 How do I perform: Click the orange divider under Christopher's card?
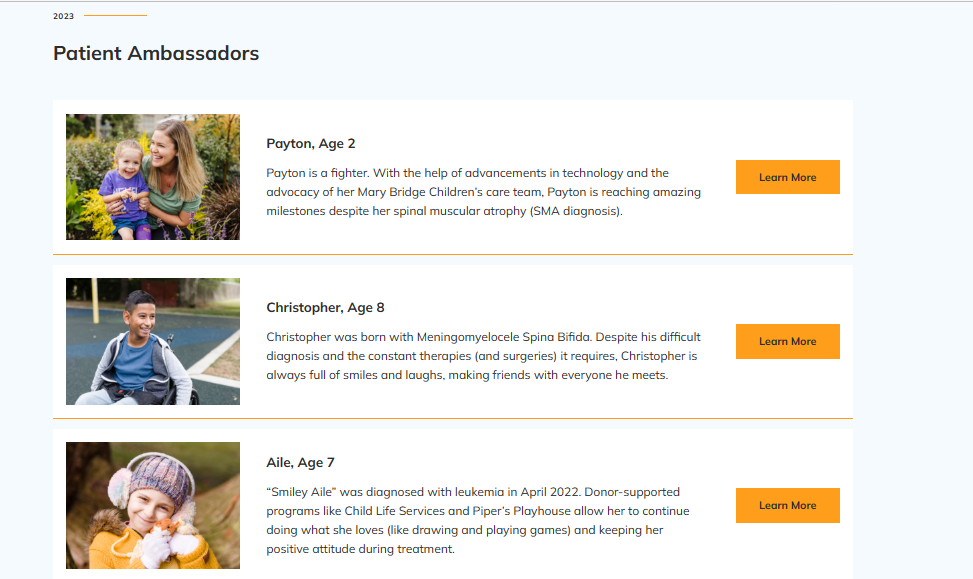click(x=453, y=419)
